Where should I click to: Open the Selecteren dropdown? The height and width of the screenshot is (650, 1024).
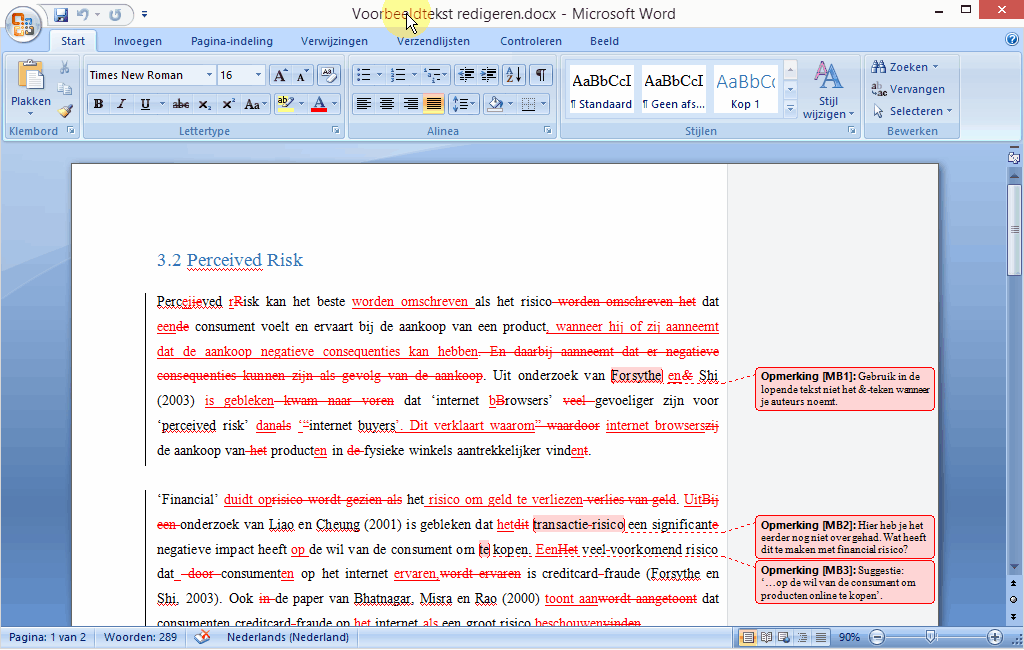tap(913, 111)
